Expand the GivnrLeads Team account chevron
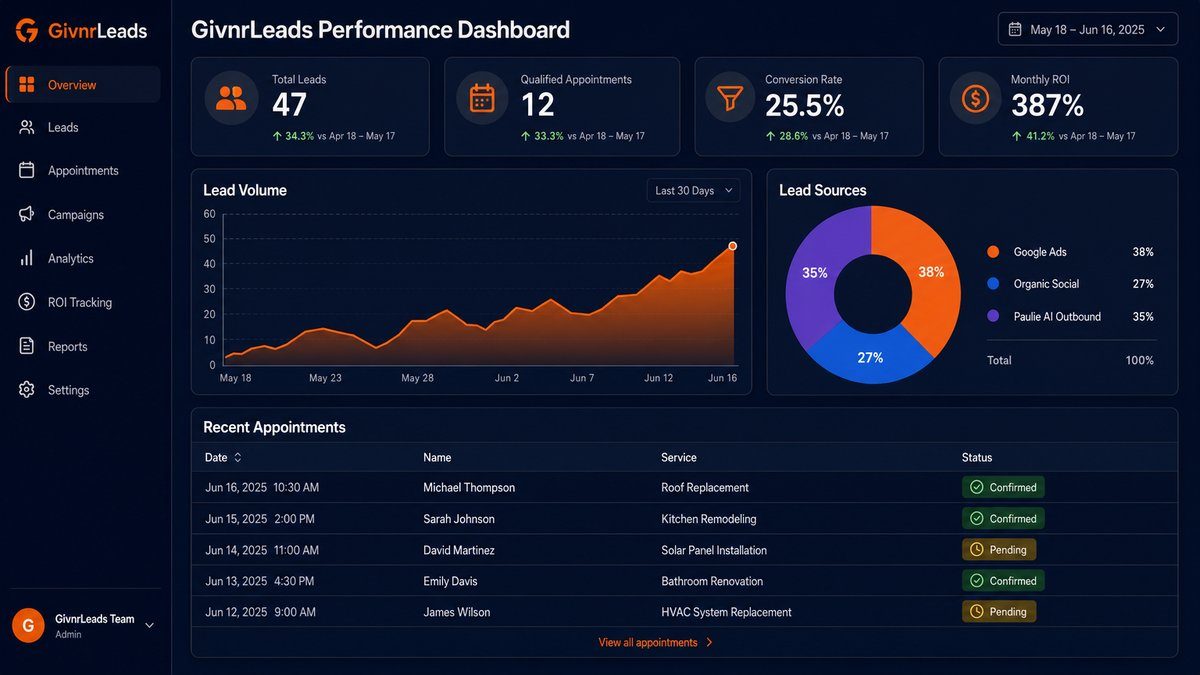The height and width of the screenshot is (675, 1200). coord(150,626)
